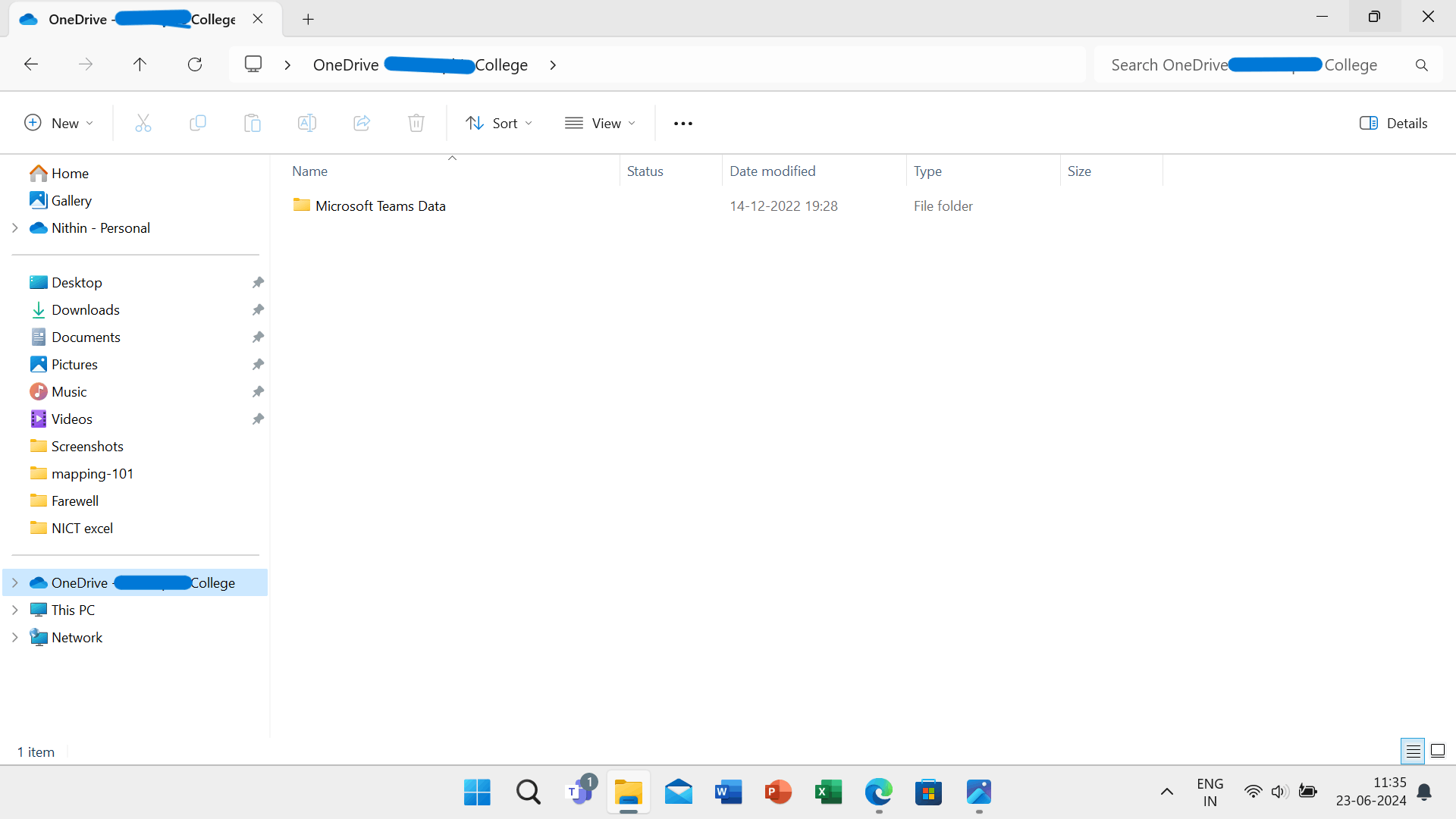Screen dimensions: 1456x819
Task: Toggle the Details pane
Action: click(x=1393, y=123)
